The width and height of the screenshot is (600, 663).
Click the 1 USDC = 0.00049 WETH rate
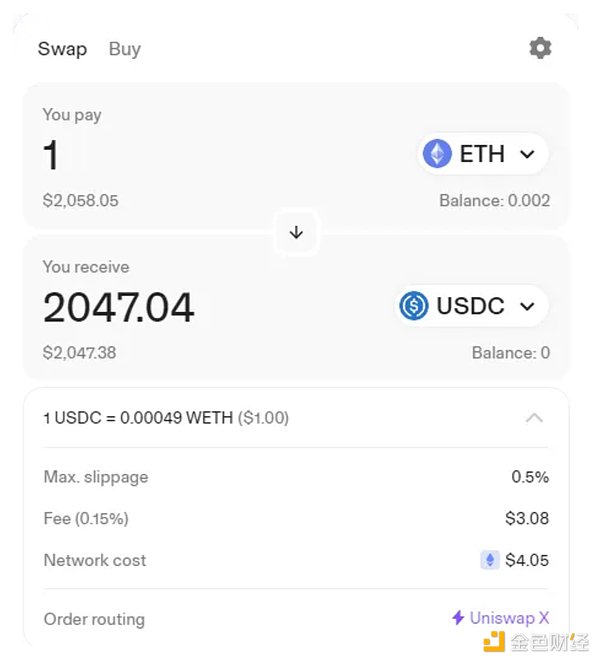[x=165, y=418]
